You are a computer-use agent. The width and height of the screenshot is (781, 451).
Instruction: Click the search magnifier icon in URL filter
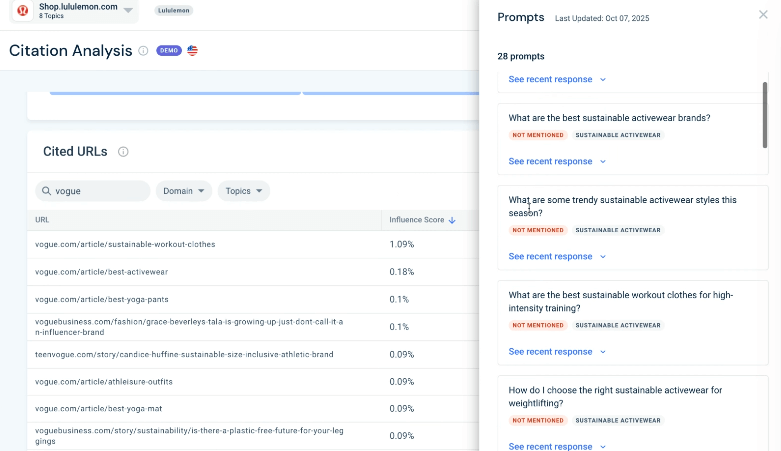click(46, 191)
